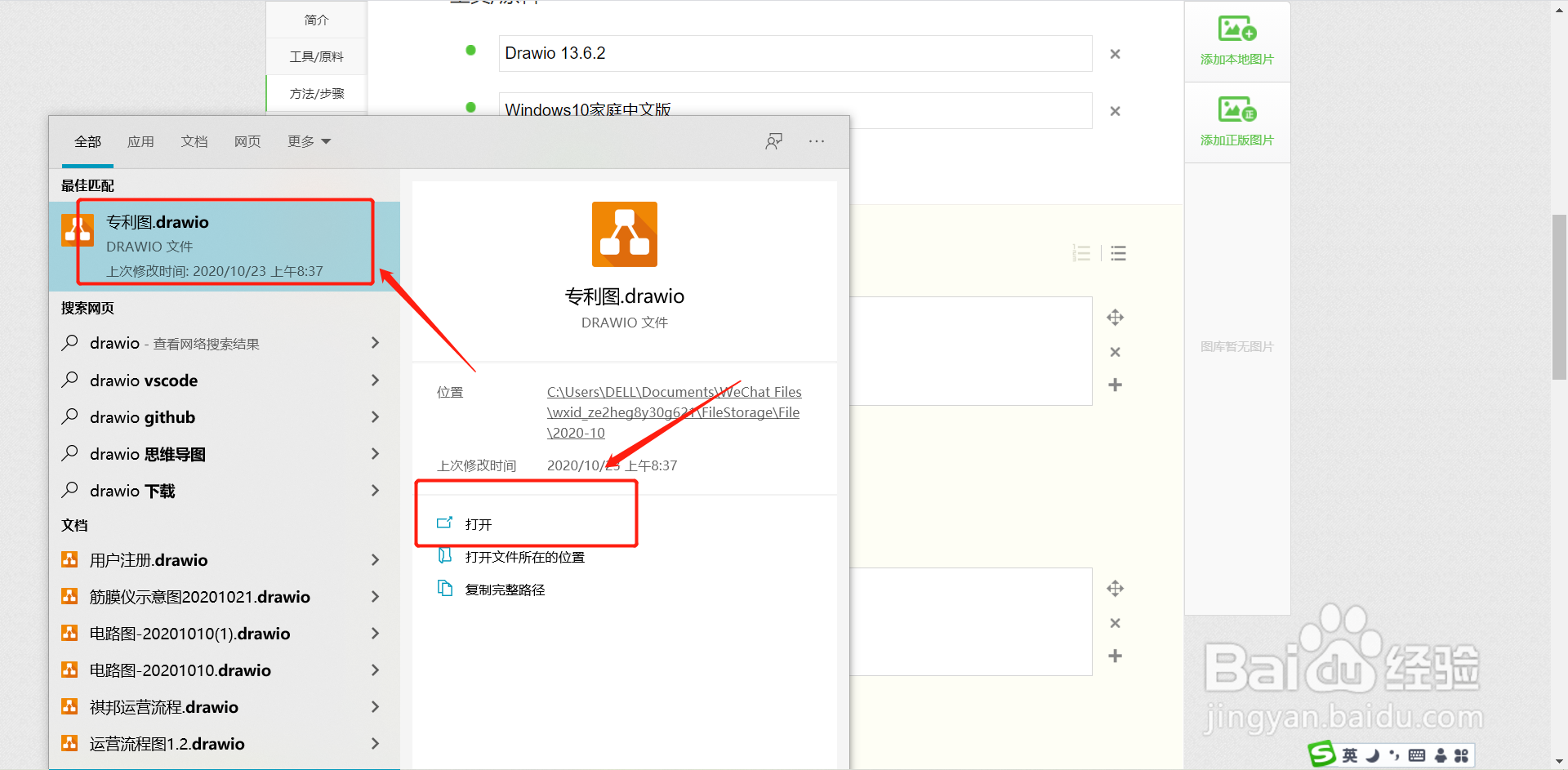
Task: Open the file location path link
Action: (x=675, y=412)
